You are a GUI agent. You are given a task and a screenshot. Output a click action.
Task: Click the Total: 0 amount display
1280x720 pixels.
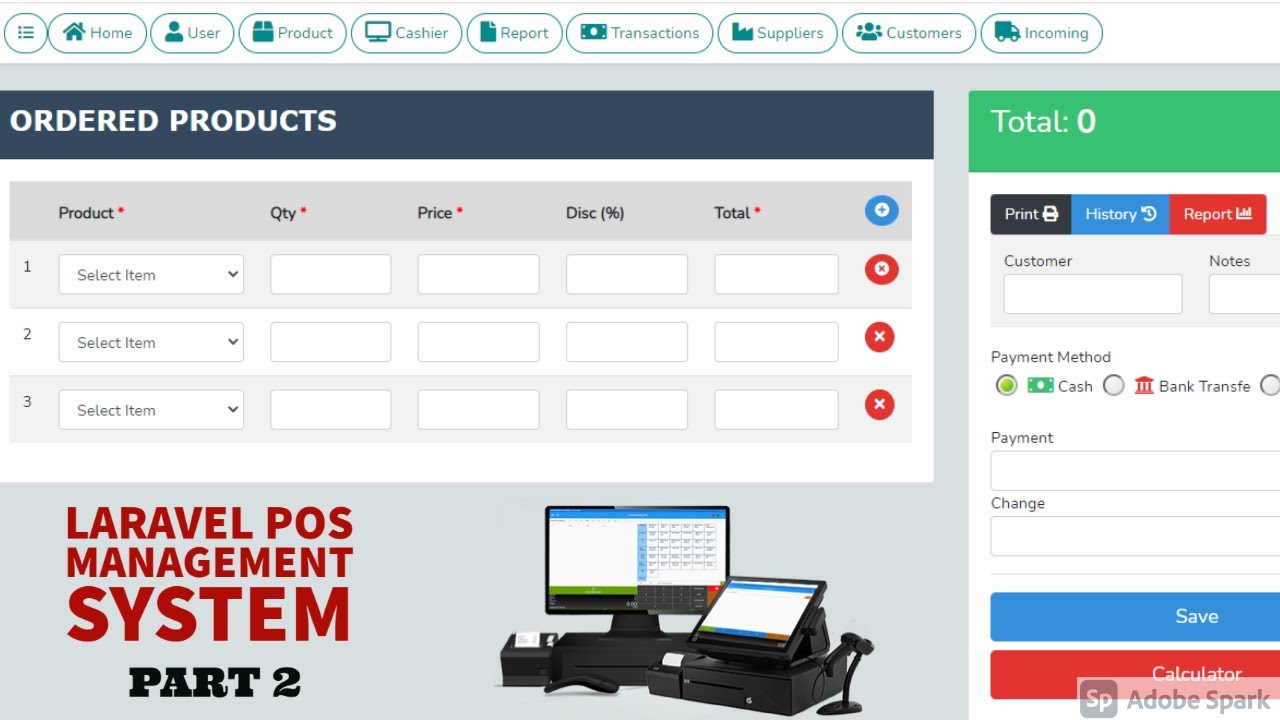(x=1043, y=122)
